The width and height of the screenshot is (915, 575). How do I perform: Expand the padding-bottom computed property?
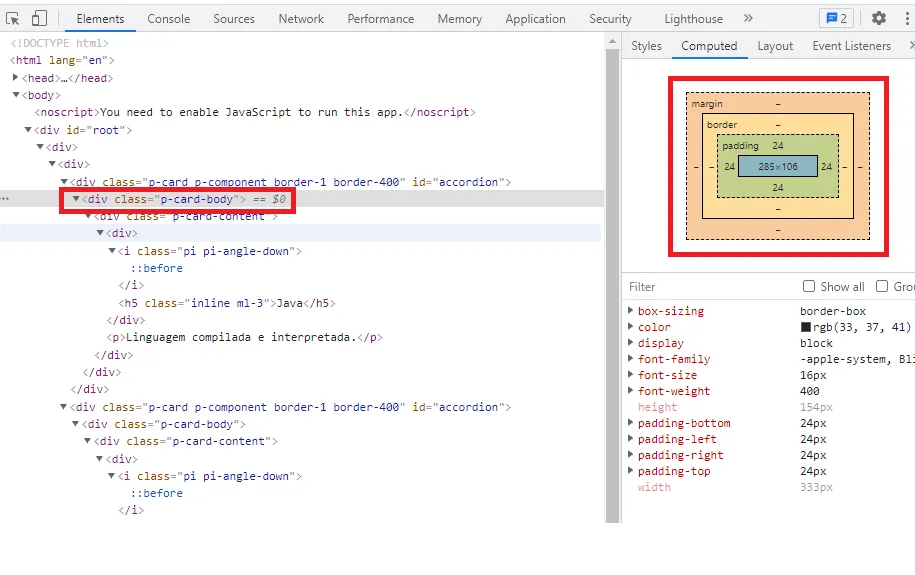(x=630, y=423)
